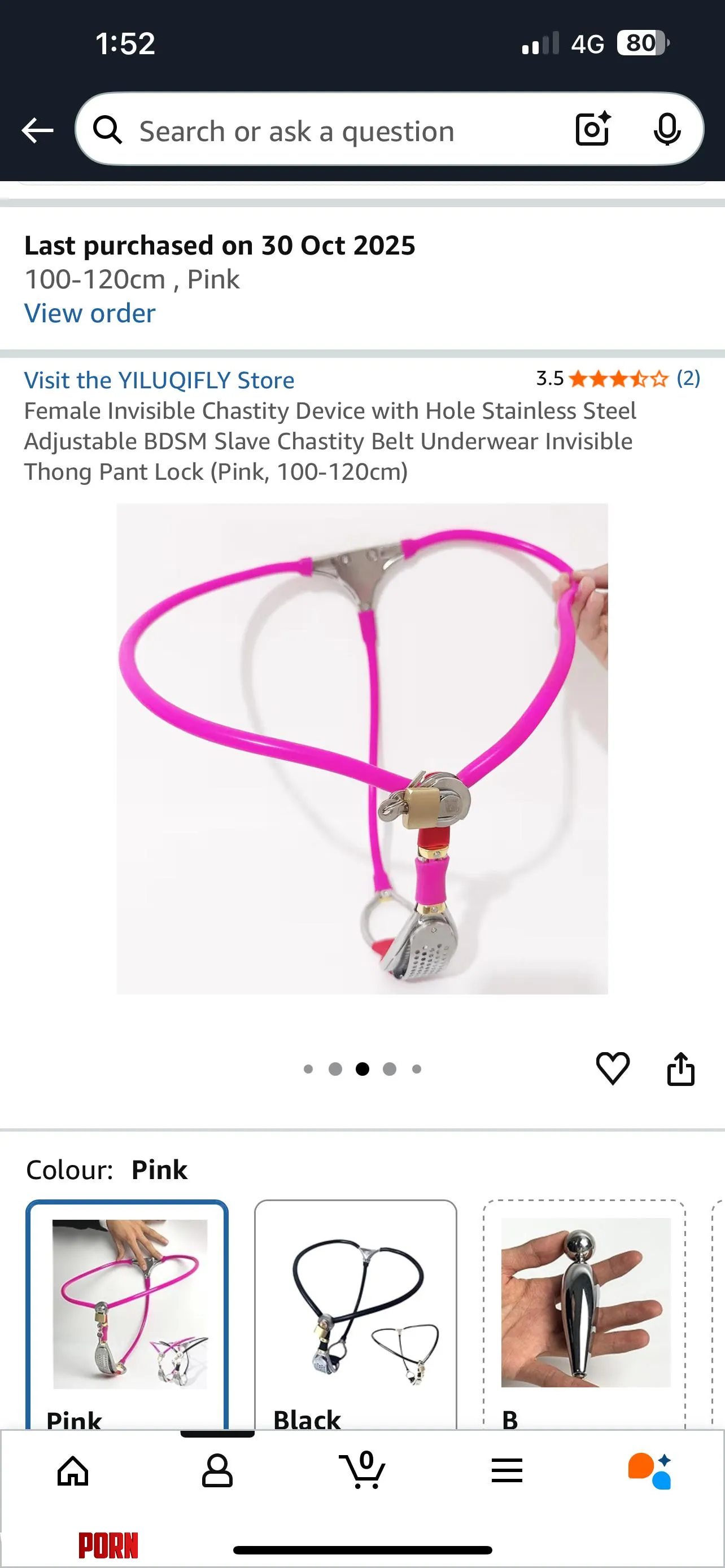
Task: Select the third colour variant B
Action: click(x=584, y=1315)
